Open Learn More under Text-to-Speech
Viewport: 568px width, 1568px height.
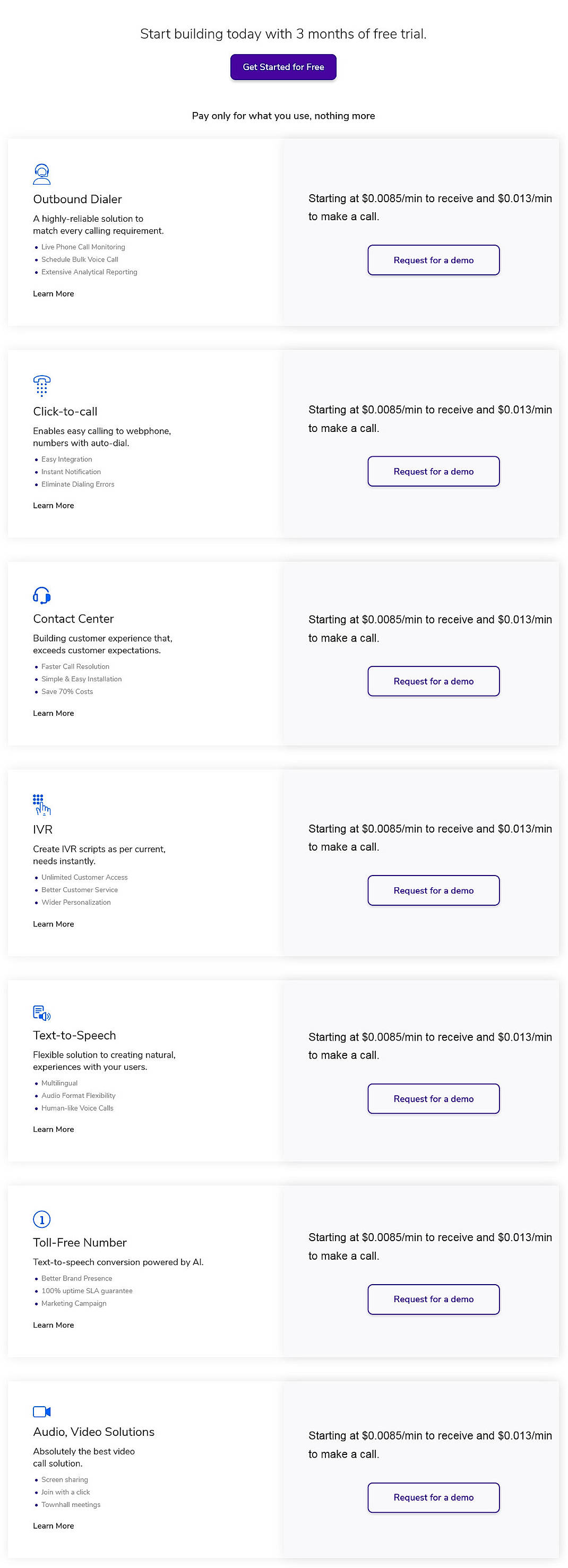point(54,1129)
